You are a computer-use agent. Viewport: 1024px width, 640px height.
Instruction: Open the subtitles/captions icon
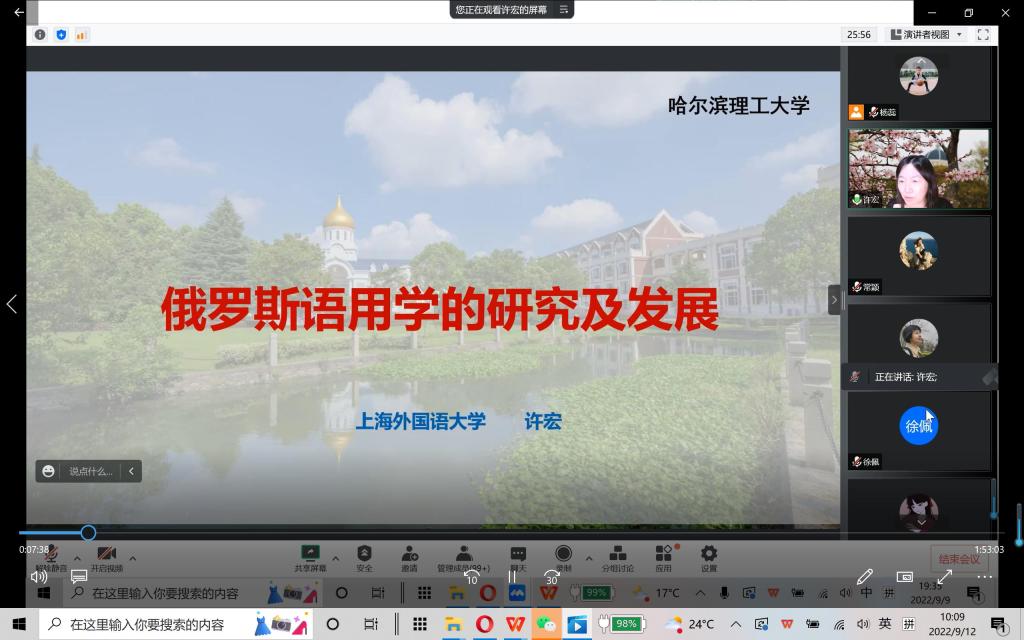[79, 576]
